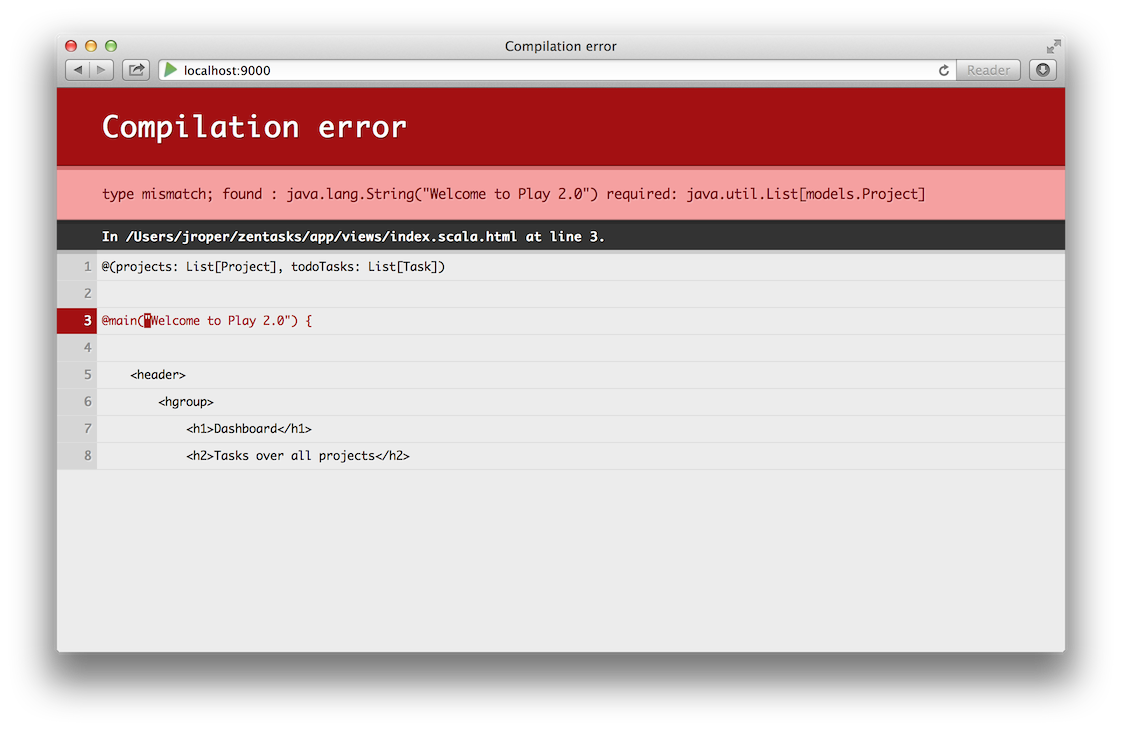Zoom the window with the green button
The height and width of the screenshot is (731, 1122).
click(111, 46)
